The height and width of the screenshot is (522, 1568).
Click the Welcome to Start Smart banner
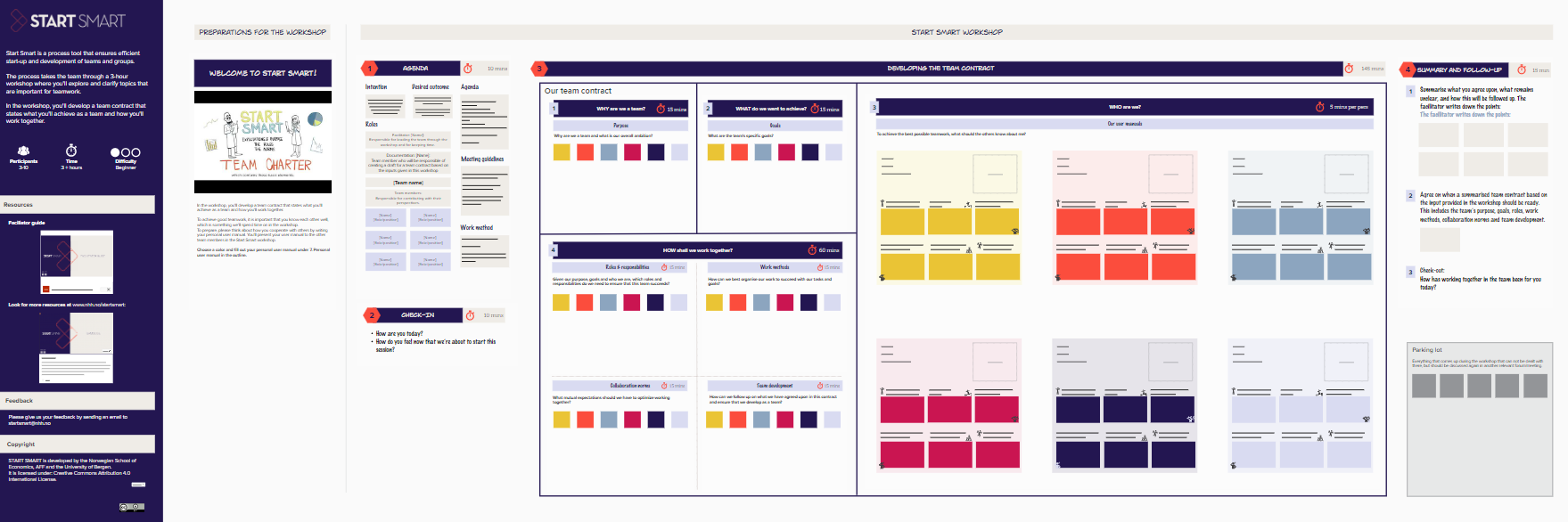tap(263, 73)
